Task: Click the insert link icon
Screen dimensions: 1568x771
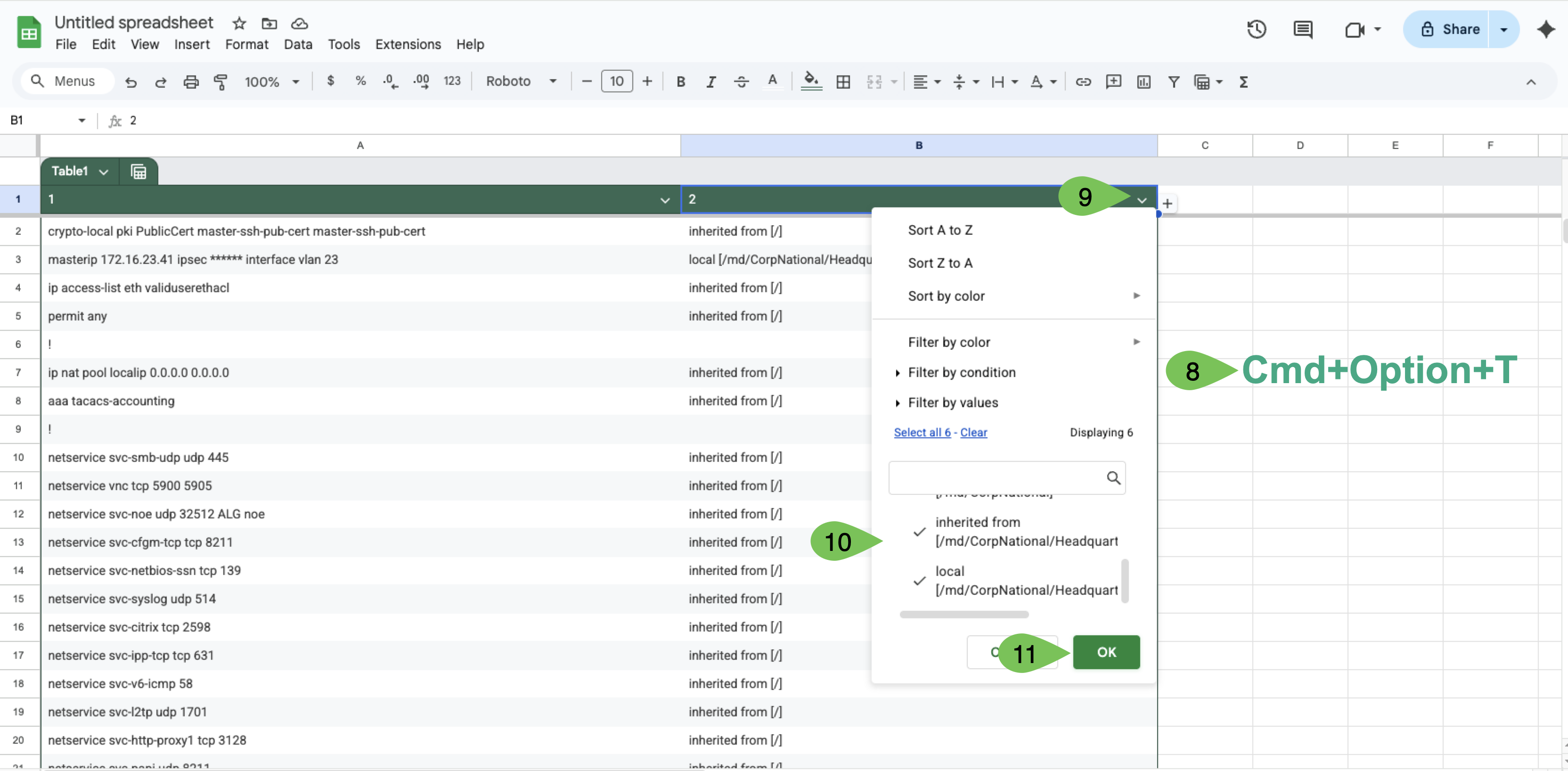Action: coord(1083,82)
